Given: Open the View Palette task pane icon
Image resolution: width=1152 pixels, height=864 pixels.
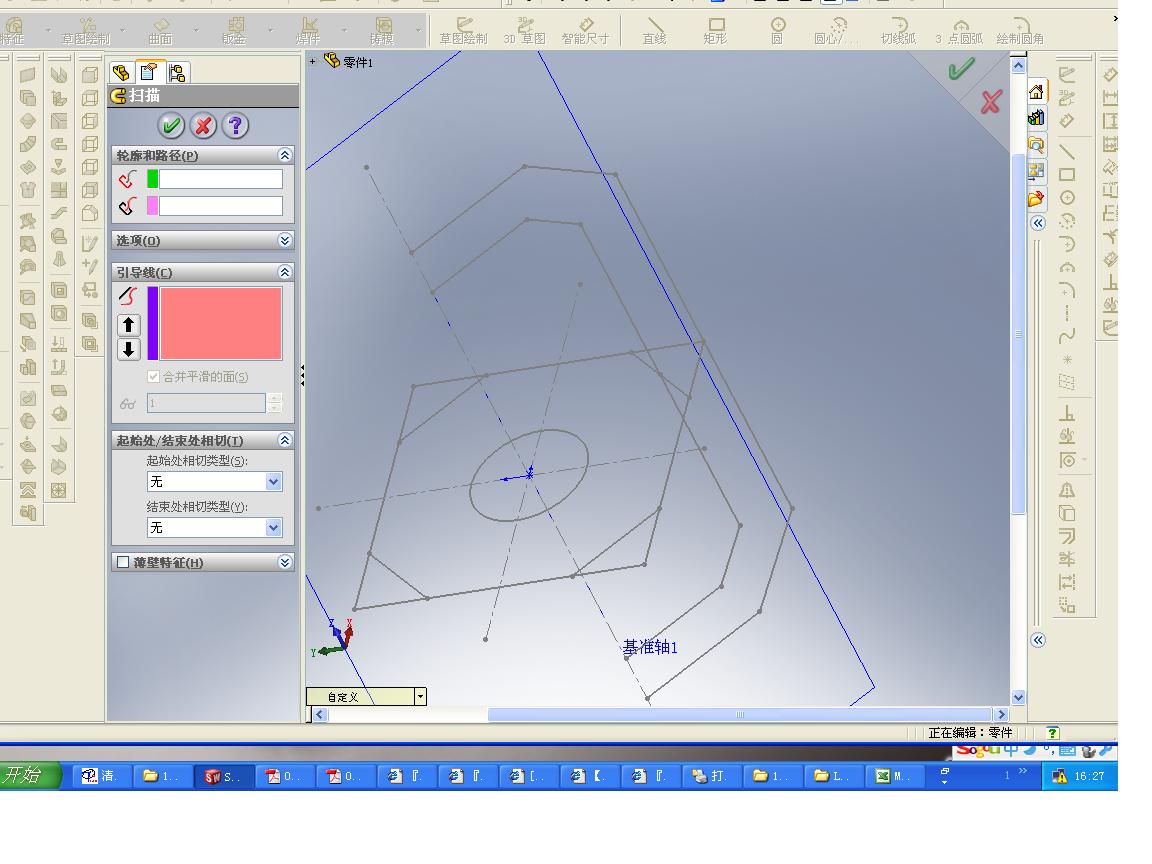Looking at the screenshot, I should 1036,171.
